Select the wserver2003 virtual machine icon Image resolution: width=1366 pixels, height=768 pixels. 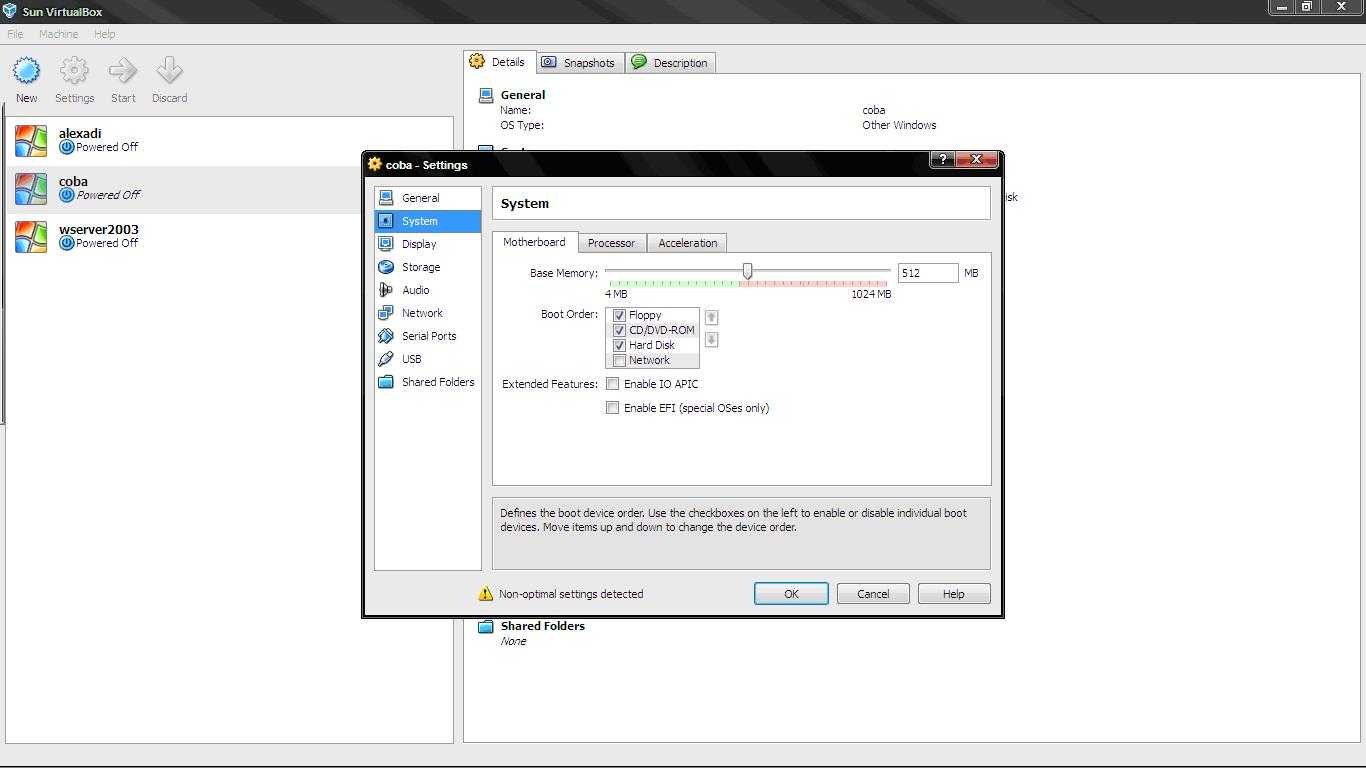tap(31, 236)
